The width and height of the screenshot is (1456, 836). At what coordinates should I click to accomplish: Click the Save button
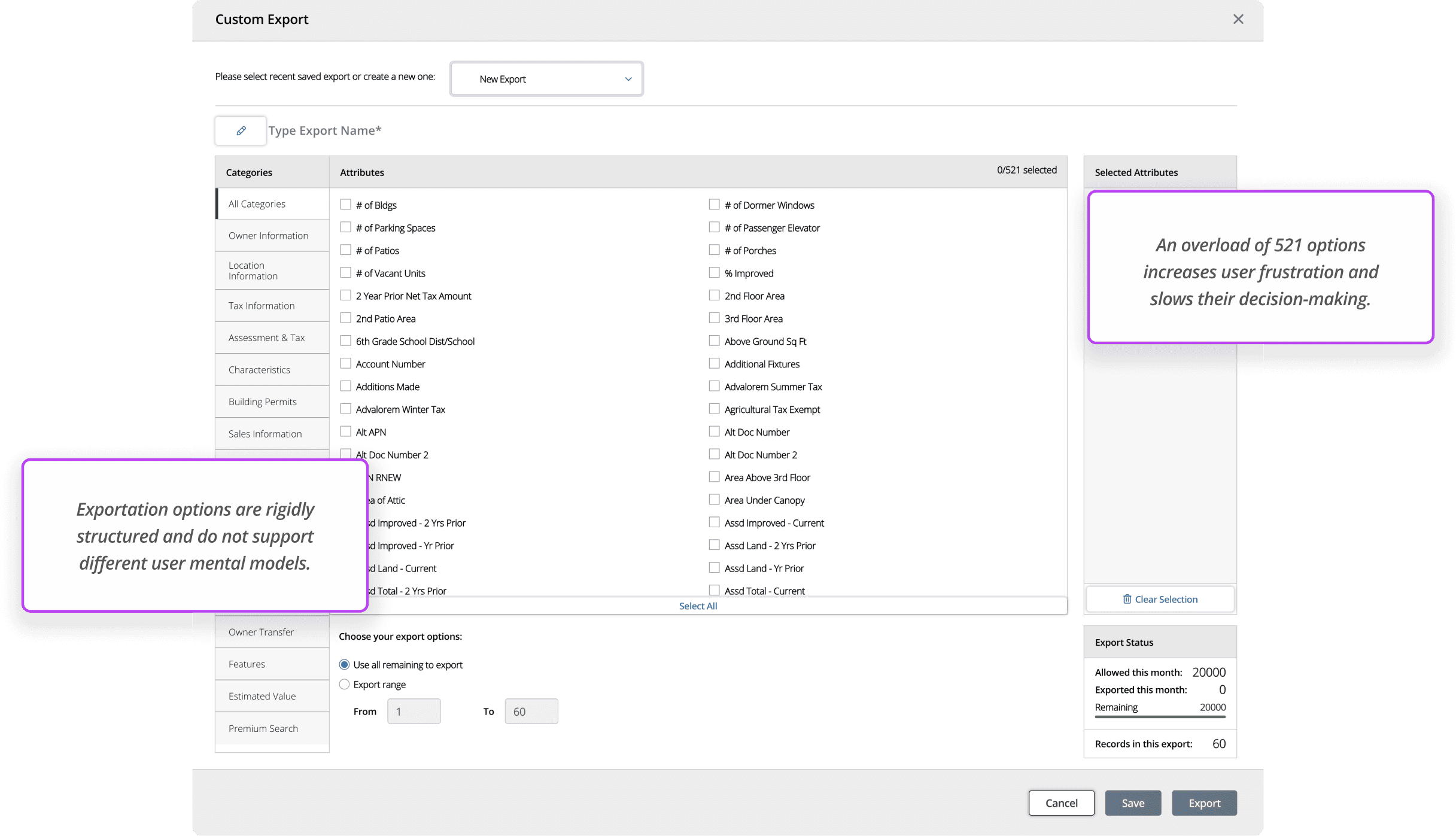pos(1132,803)
